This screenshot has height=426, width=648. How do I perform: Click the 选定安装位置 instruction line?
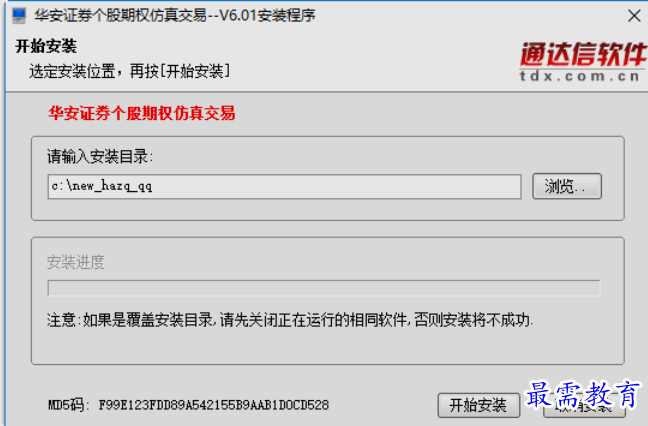[x=129, y=71]
